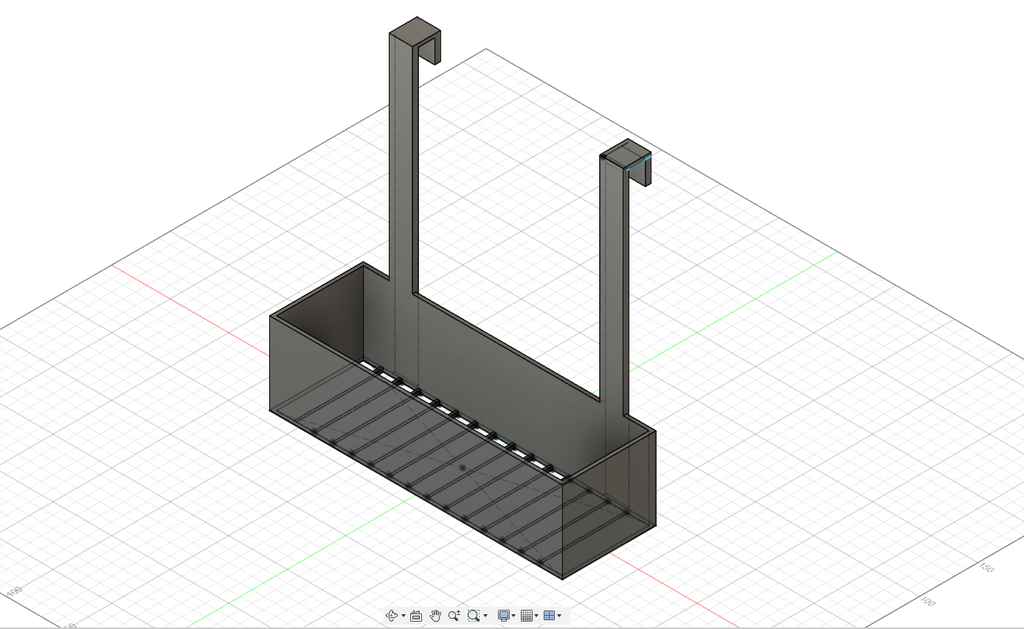Expand the Display Settings dropdown arrow
Viewport: 1024px width, 629px height.
(513, 615)
